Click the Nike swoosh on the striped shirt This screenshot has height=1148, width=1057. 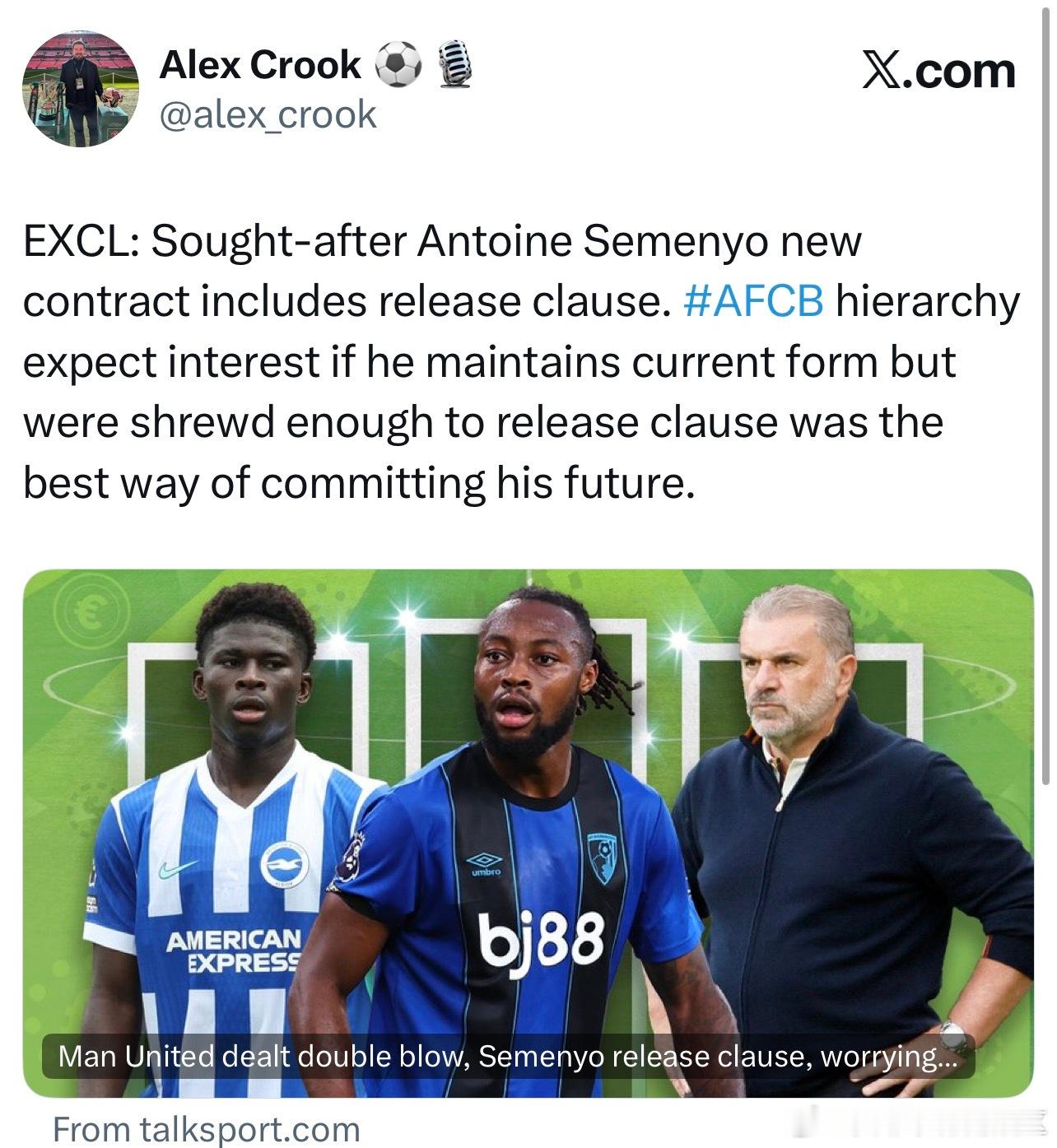pos(178,869)
